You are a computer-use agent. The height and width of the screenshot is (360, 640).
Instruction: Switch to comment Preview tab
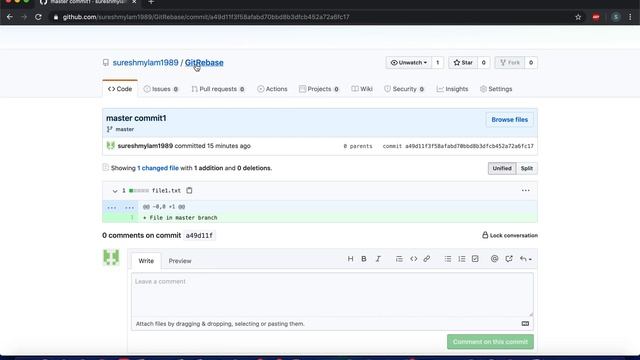pos(180,261)
